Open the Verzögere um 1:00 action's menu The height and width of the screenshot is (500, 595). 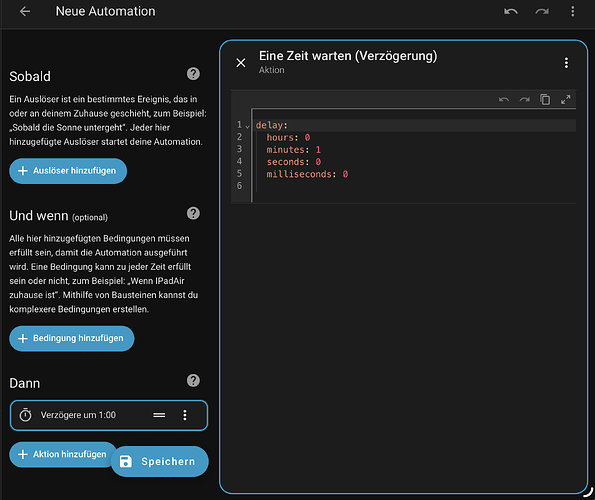pyautogui.click(x=185, y=415)
